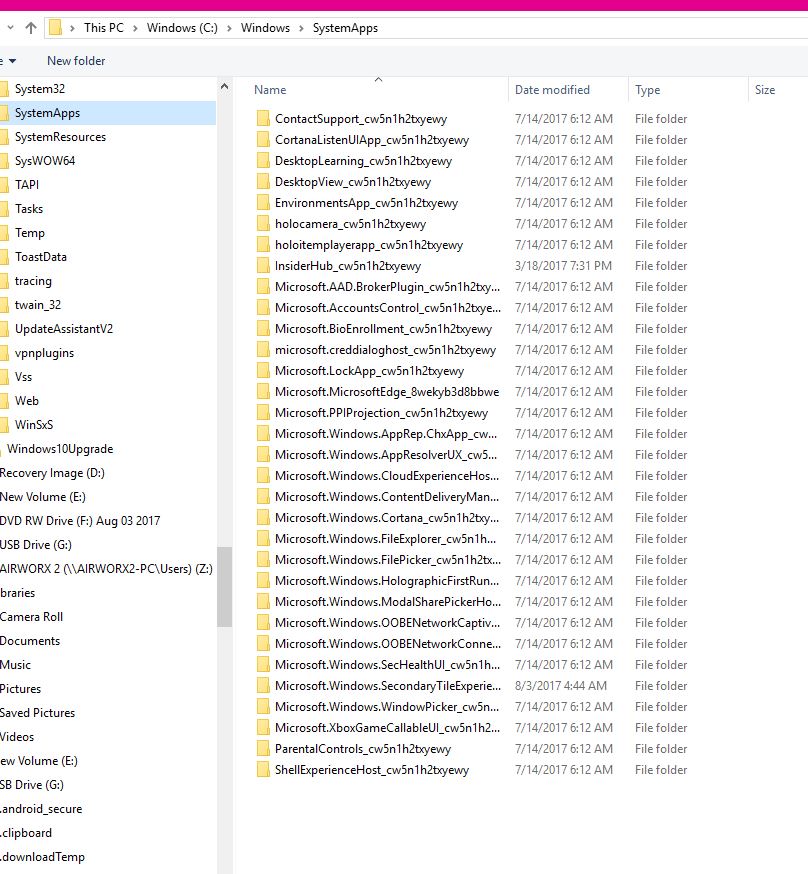Viewport: 808px width, 874px height.
Task: Click the ParentalControls folder icon
Action: click(x=263, y=749)
